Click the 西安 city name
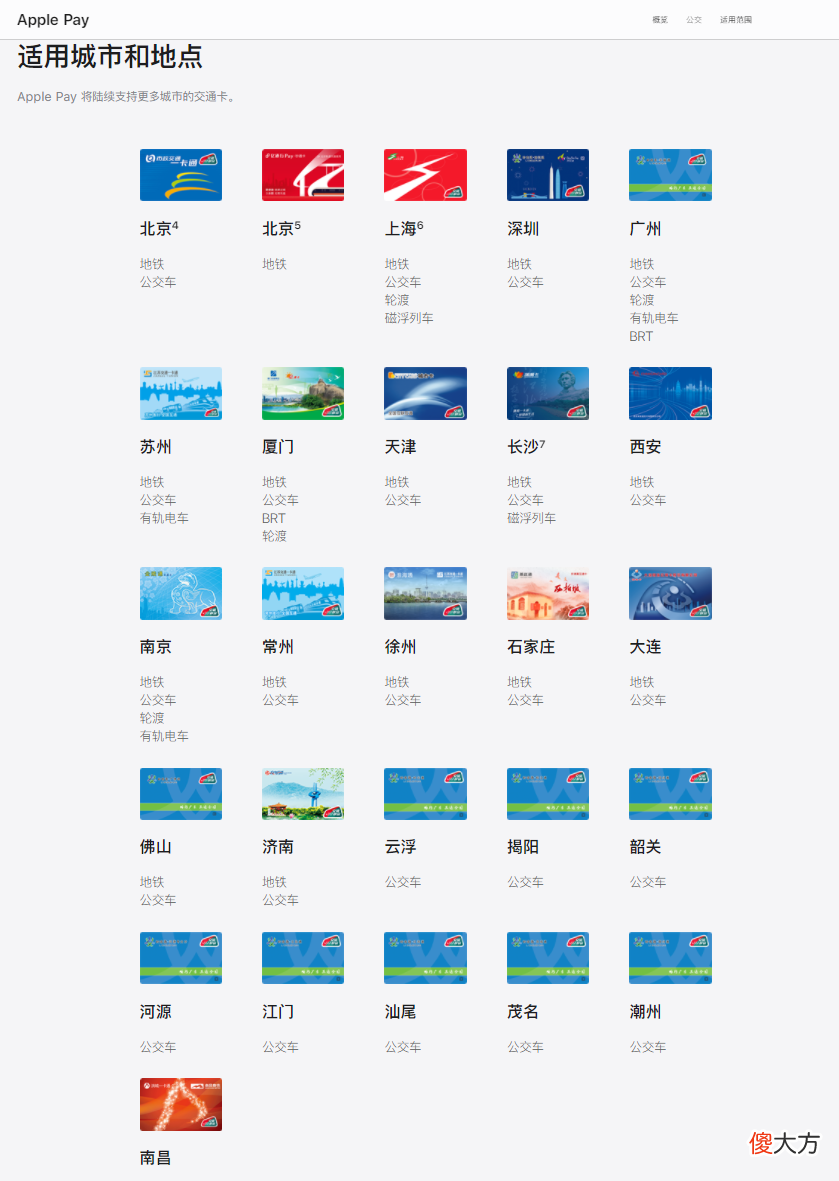The image size is (839, 1181). [x=645, y=447]
